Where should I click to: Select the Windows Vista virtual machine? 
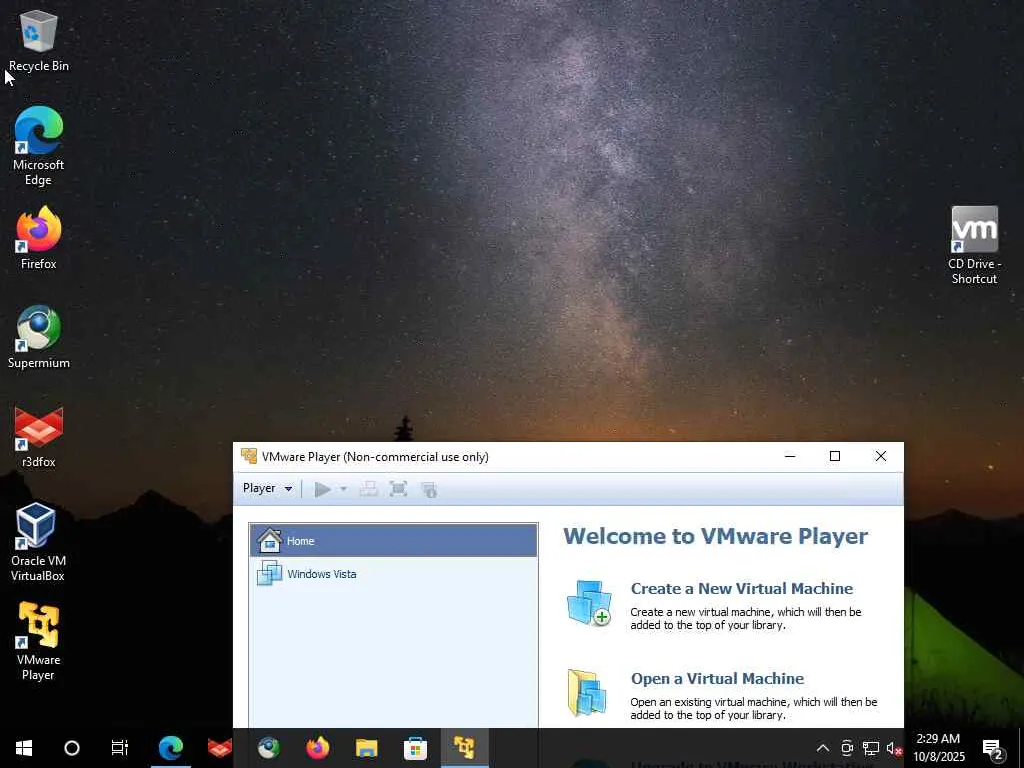[x=394, y=573]
